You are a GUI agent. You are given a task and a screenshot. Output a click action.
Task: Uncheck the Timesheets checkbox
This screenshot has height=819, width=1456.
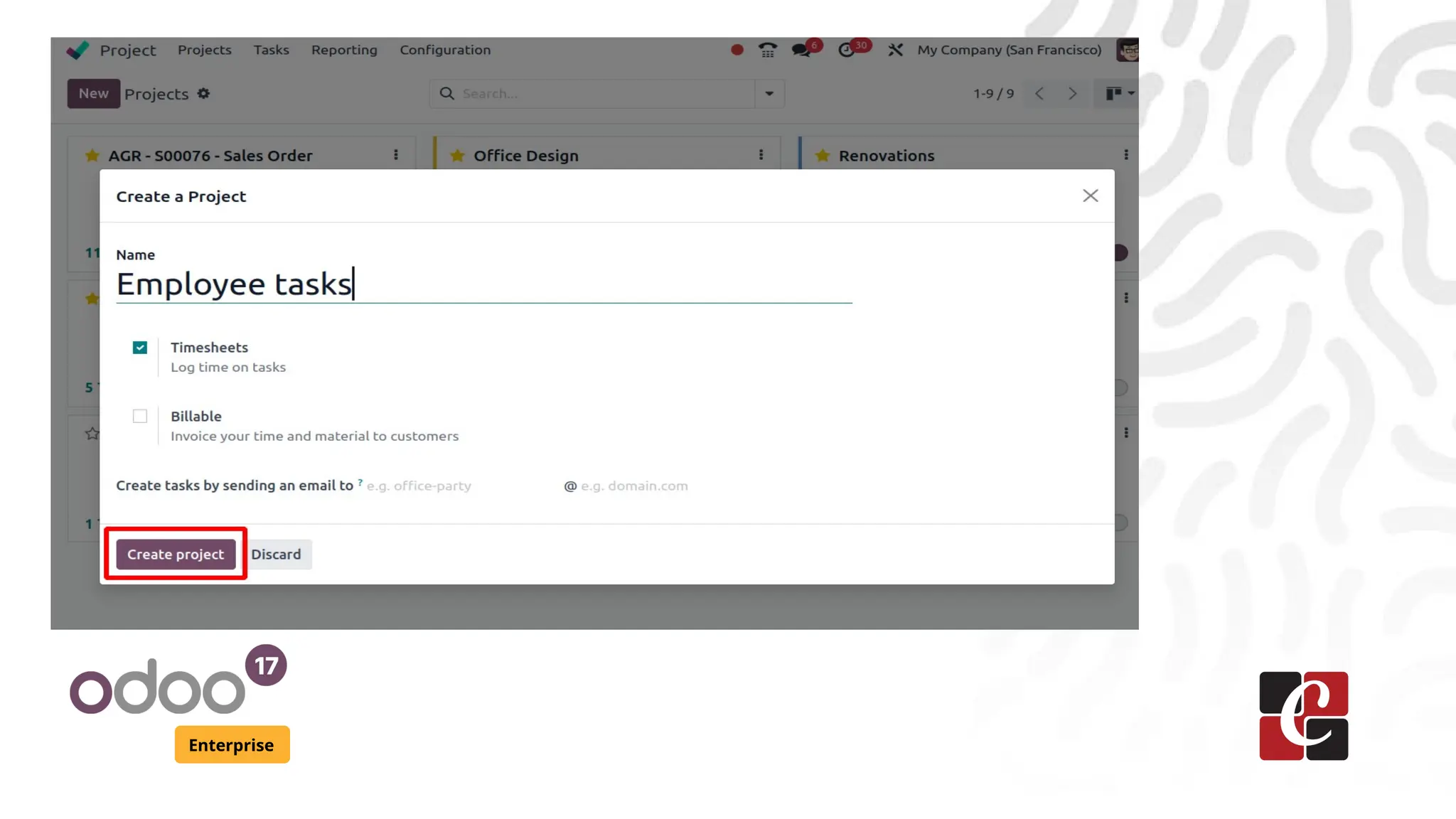tap(140, 348)
